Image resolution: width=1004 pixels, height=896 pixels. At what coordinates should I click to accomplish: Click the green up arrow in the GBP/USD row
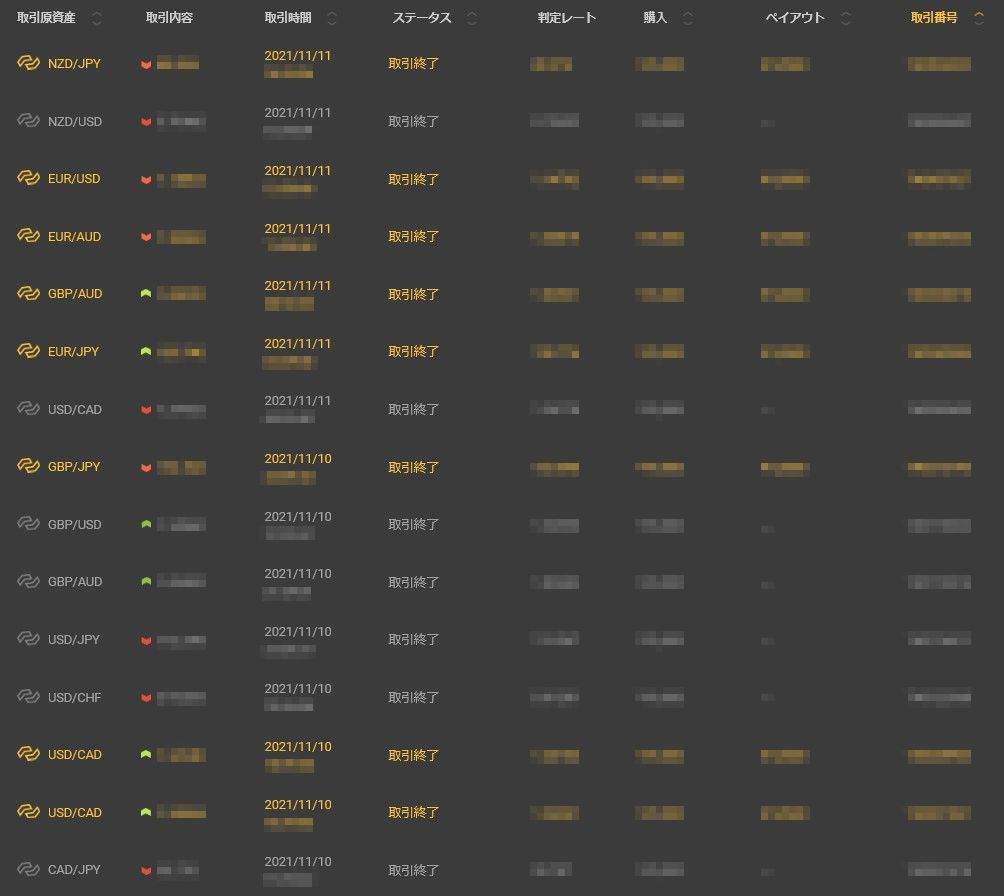(146, 525)
